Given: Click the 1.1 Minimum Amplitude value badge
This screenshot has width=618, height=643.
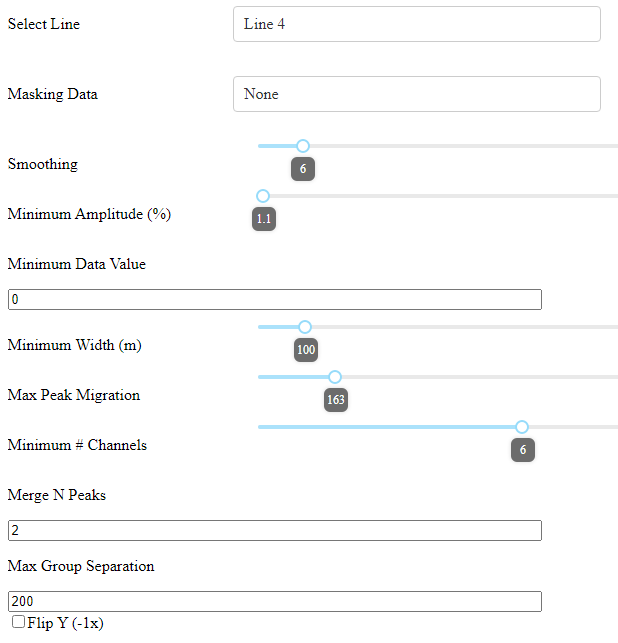Looking at the screenshot, I should click(x=263, y=219).
